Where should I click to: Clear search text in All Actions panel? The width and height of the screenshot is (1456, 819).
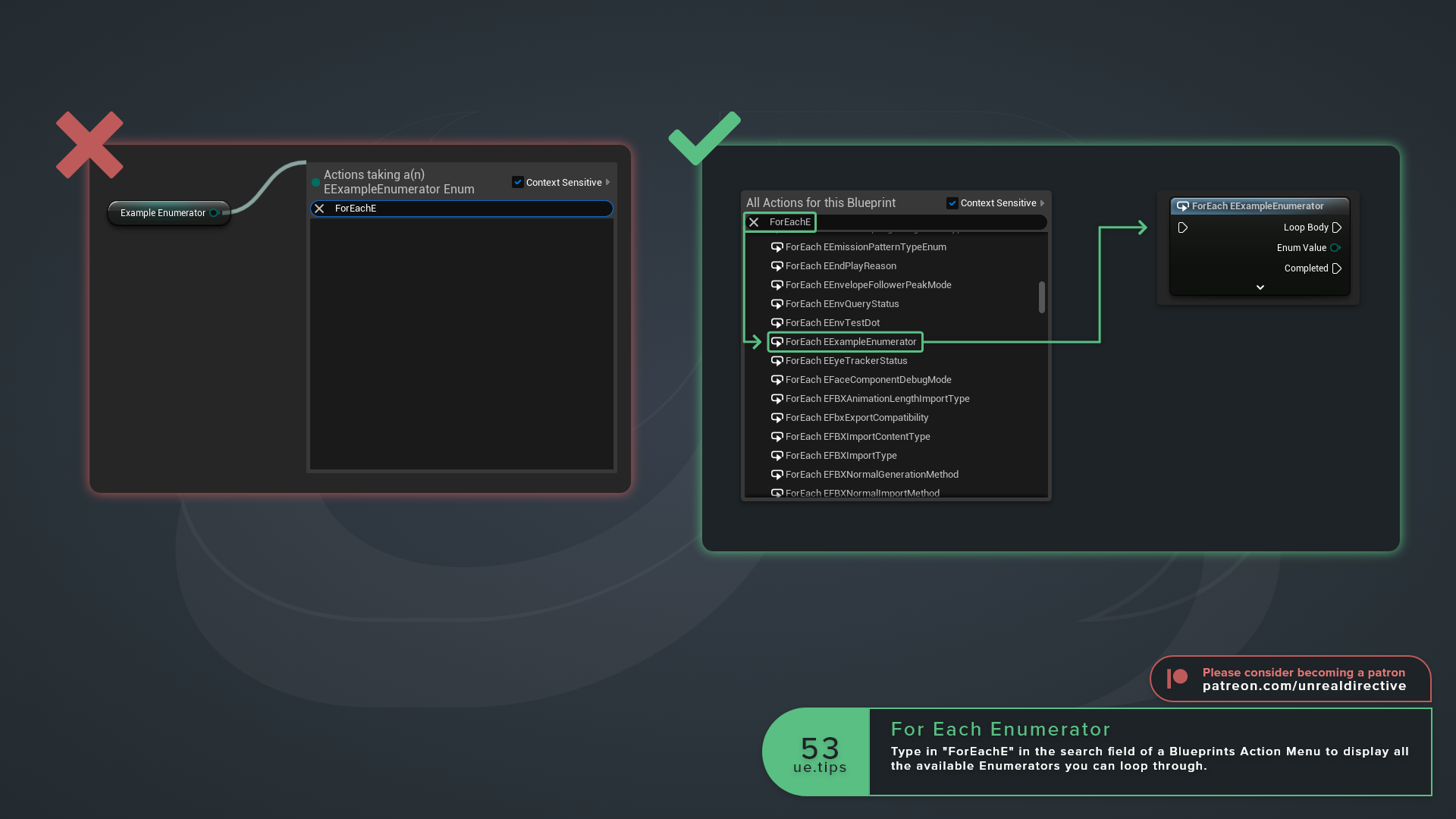[753, 222]
